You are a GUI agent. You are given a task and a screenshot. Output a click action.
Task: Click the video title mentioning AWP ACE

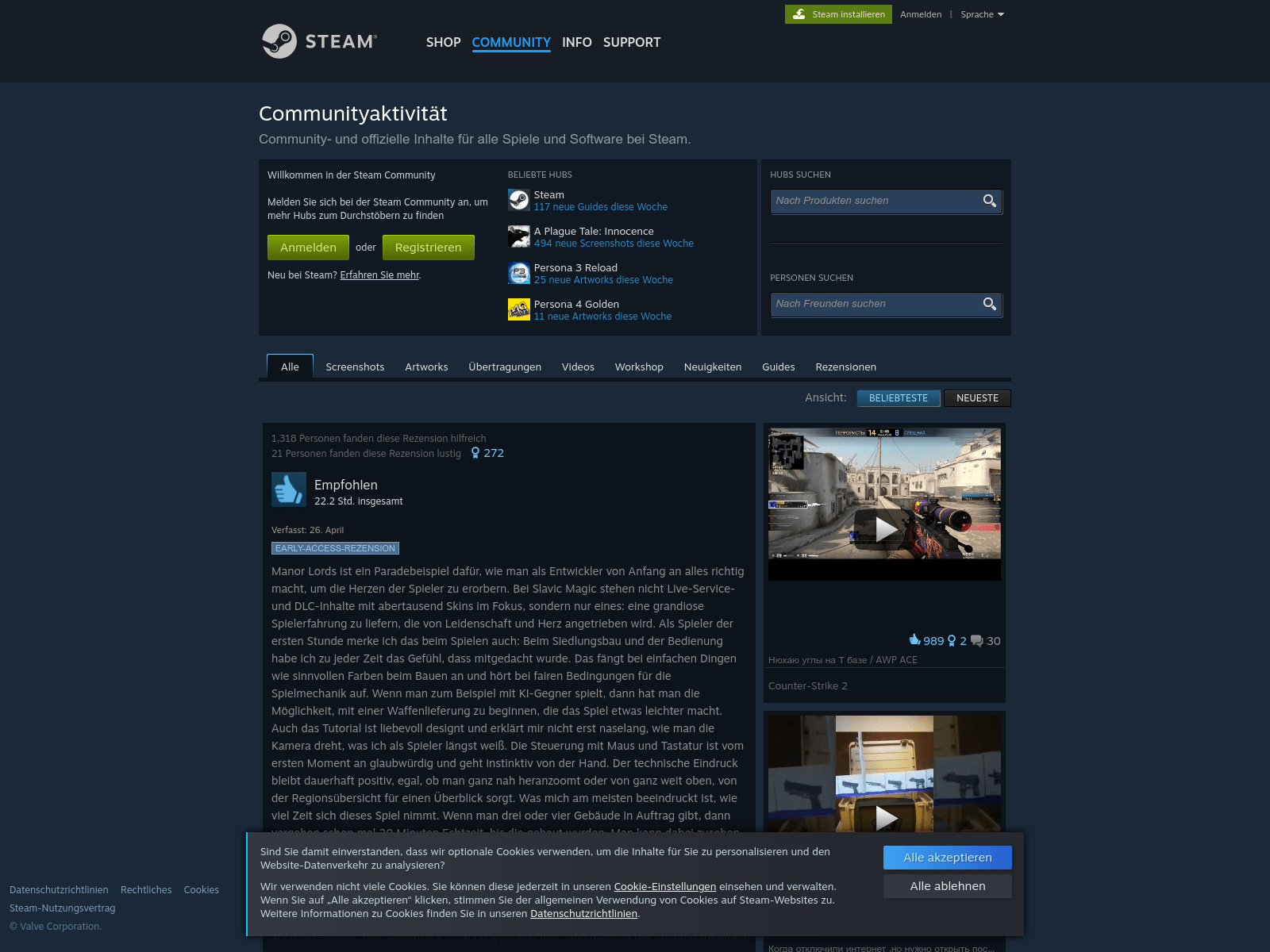tap(843, 660)
